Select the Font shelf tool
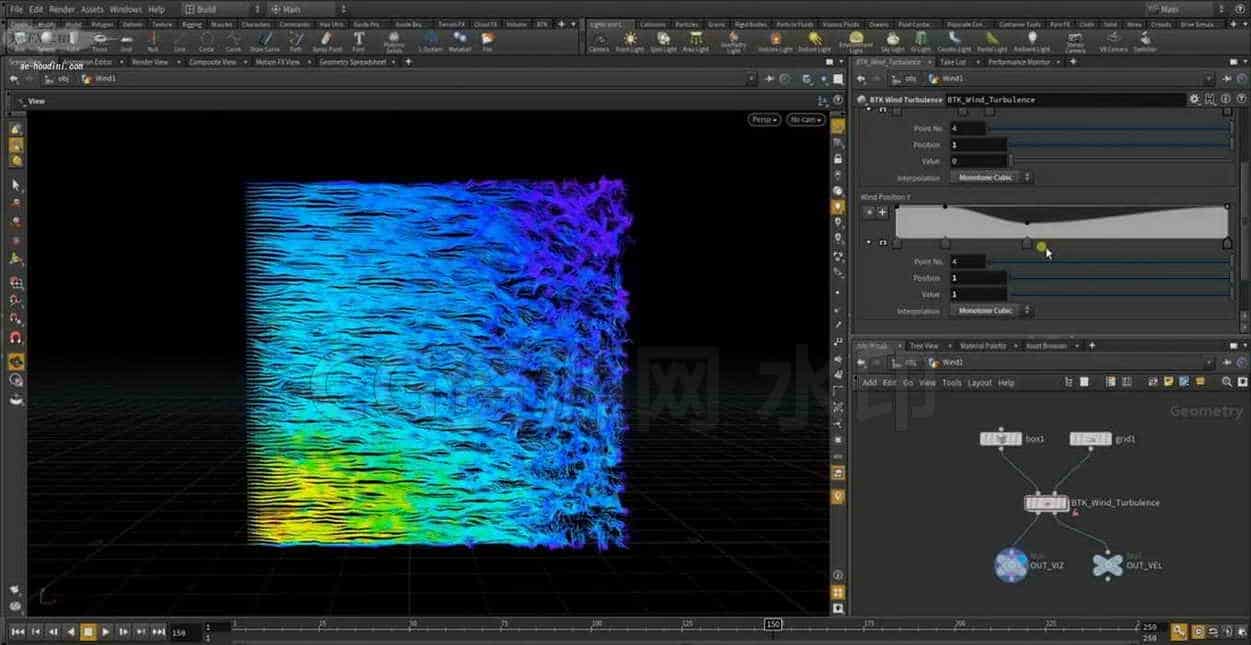This screenshot has width=1251, height=645. [x=358, y=41]
